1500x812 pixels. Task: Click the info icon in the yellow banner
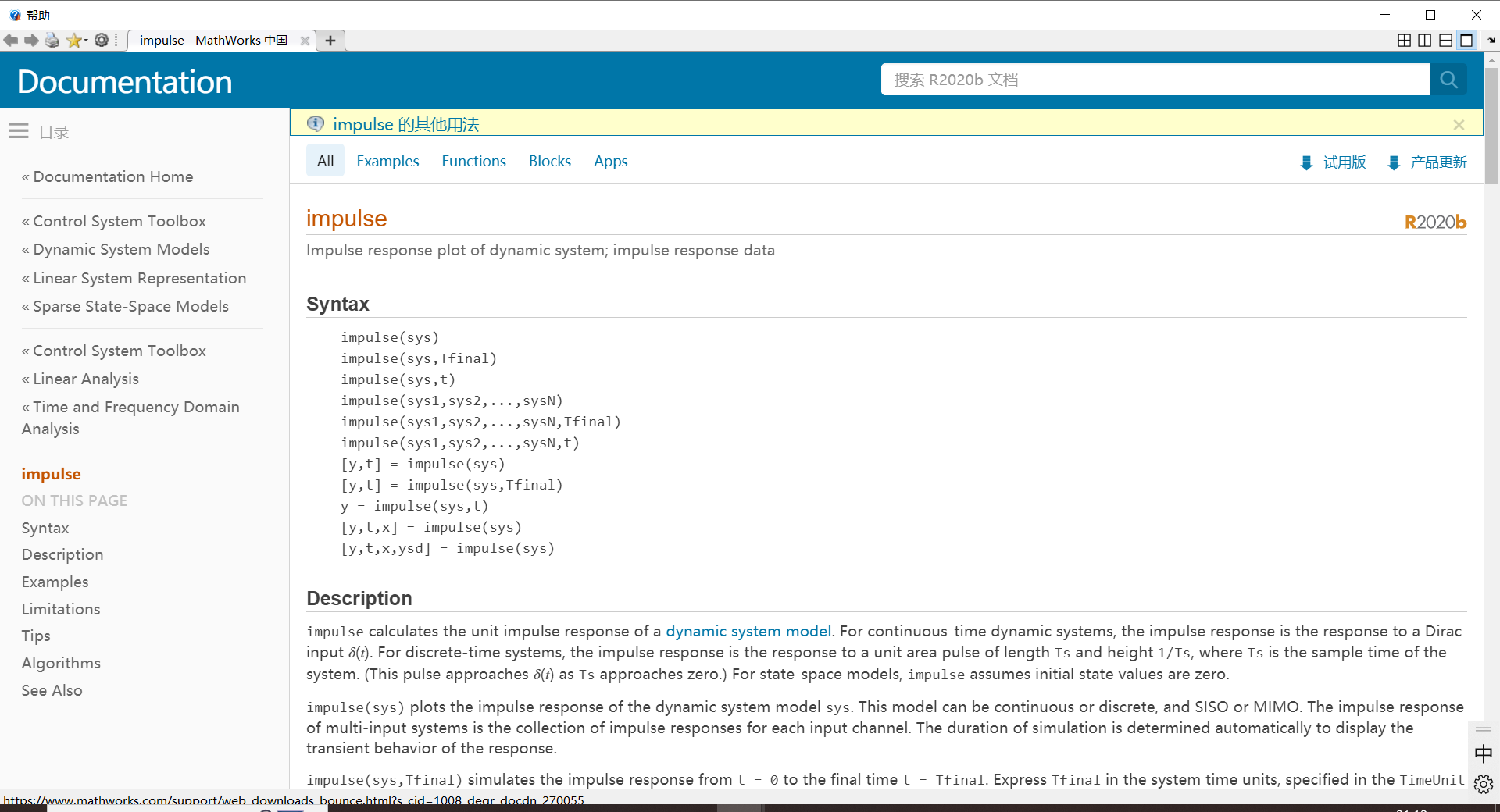click(x=316, y=123)
